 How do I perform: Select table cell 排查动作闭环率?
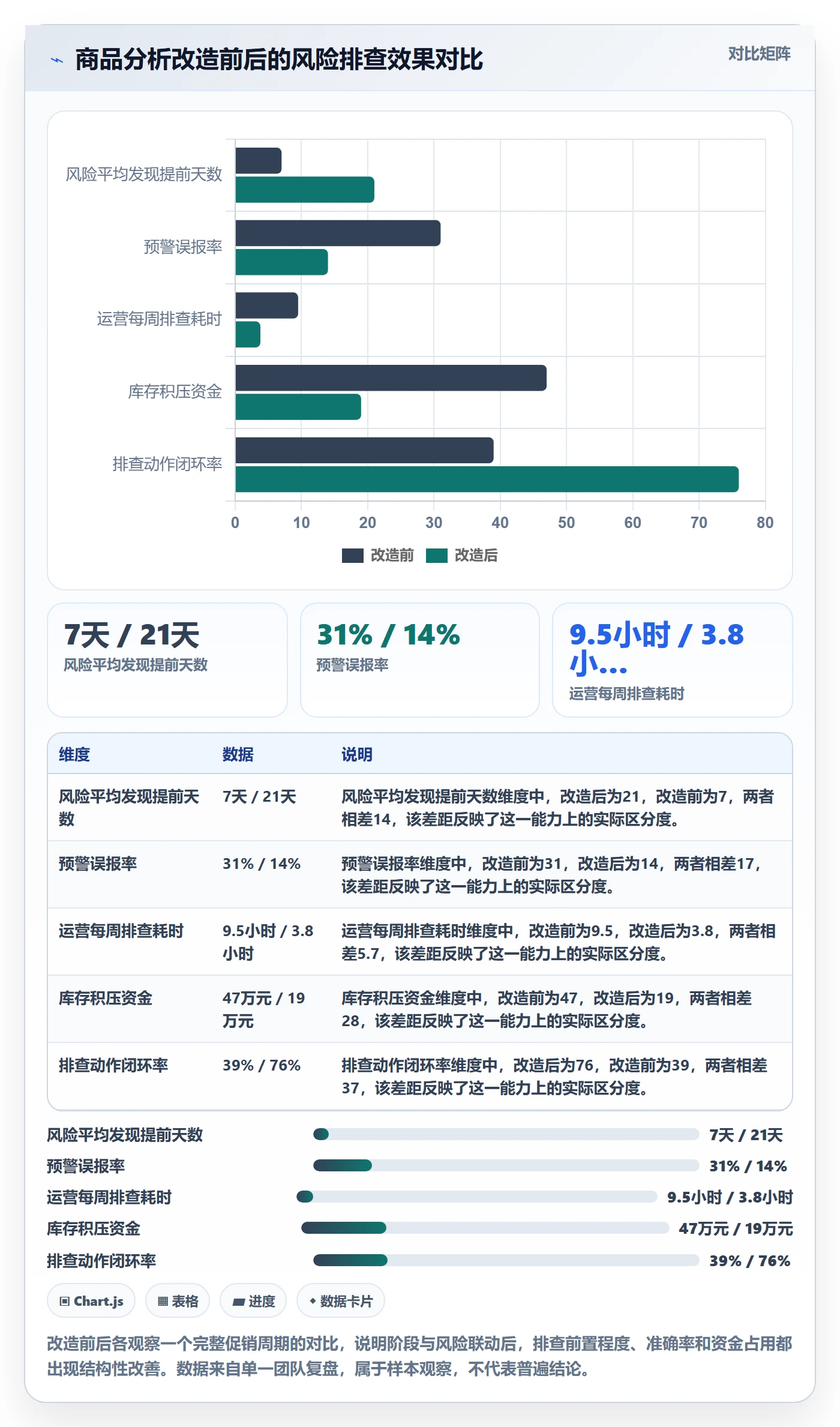(113, 1066)
